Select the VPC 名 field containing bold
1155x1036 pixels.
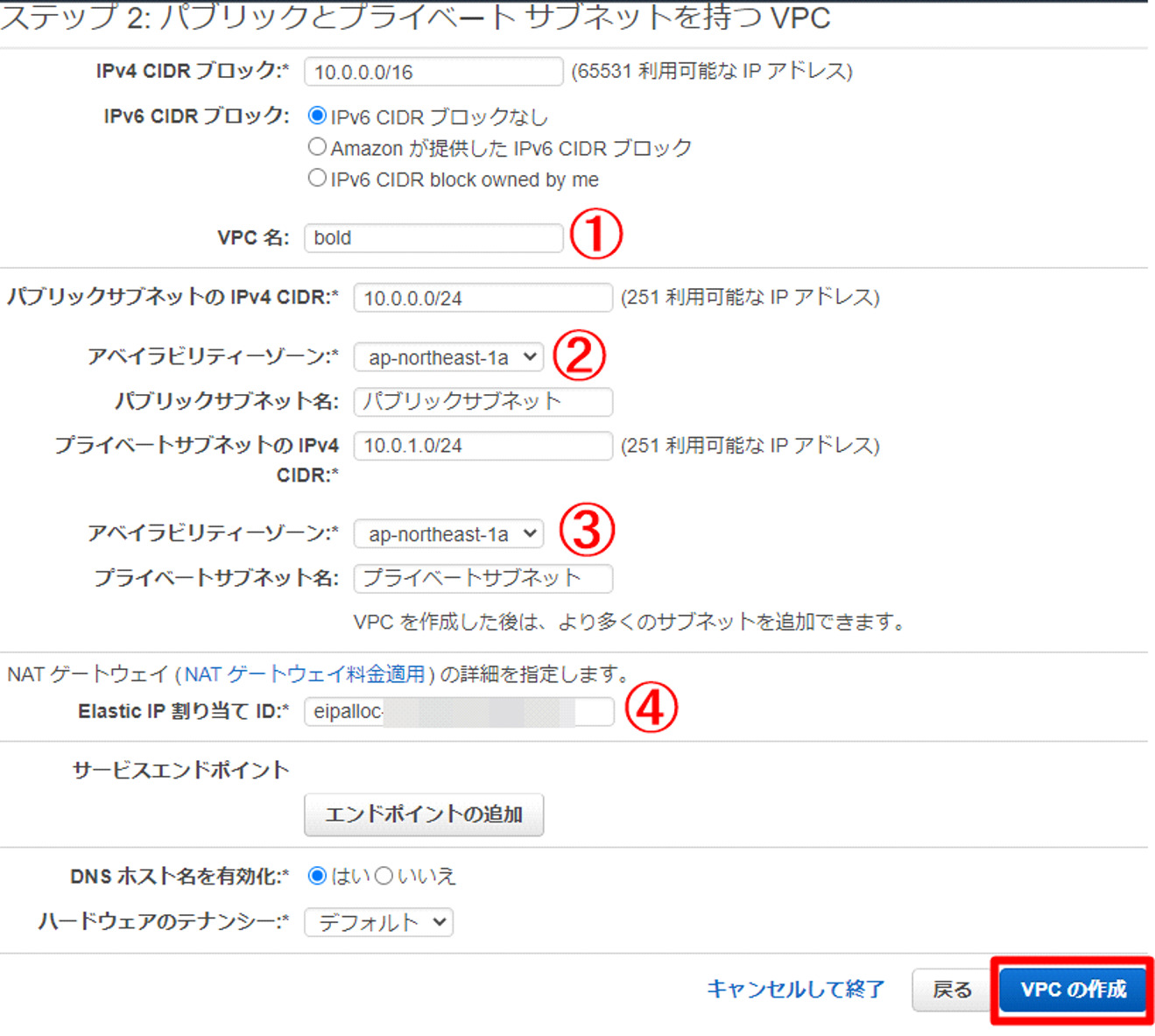433,236
